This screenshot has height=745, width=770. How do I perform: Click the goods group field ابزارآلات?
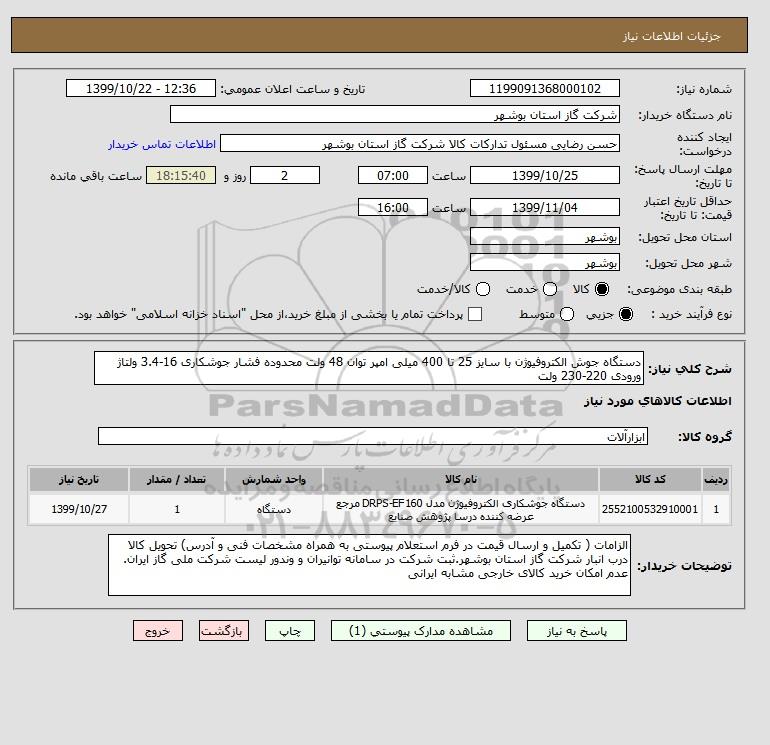click(373, 436)
